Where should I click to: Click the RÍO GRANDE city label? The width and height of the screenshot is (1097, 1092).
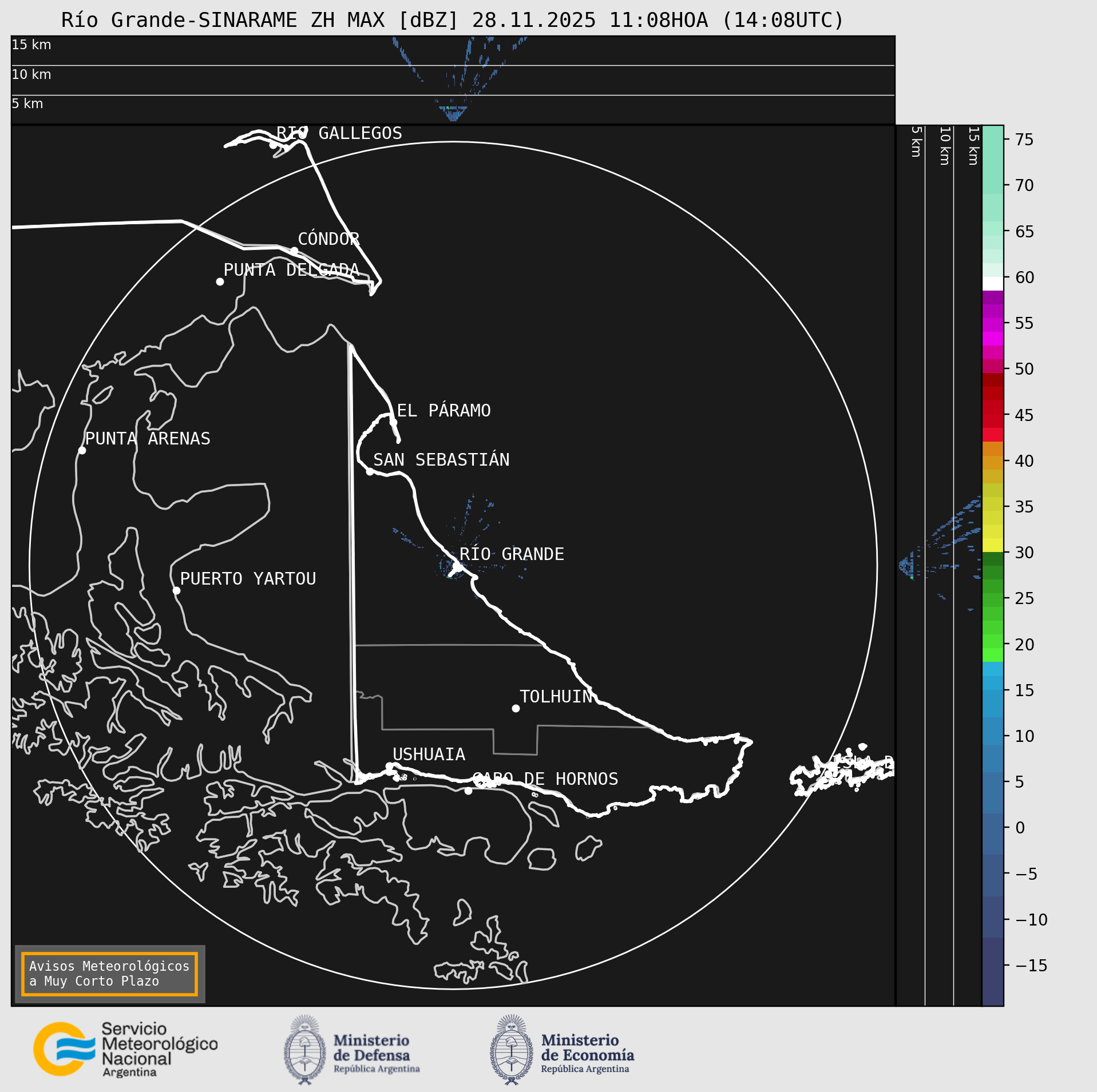(x=512, y=554)
